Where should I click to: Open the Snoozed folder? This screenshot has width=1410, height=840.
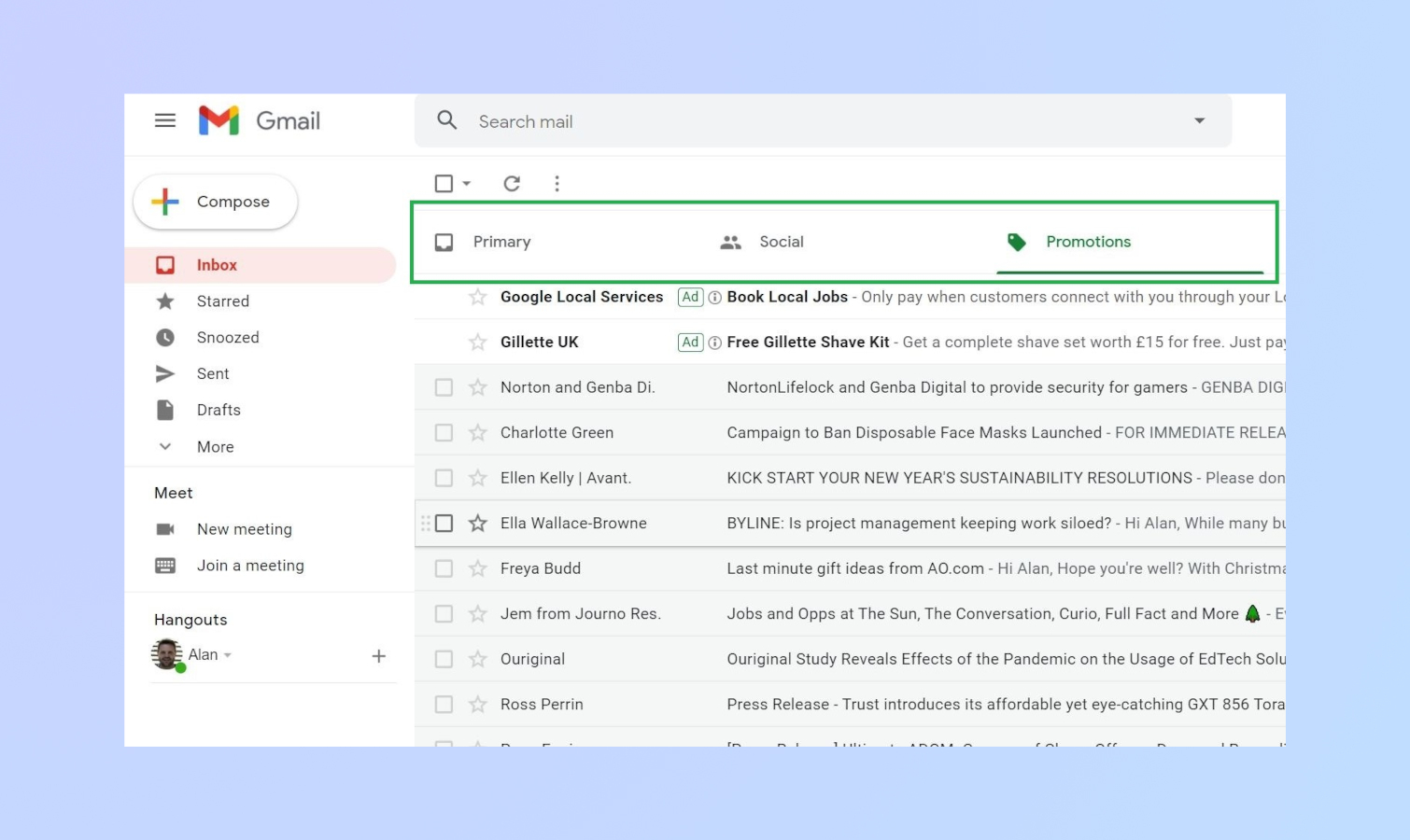228,337
